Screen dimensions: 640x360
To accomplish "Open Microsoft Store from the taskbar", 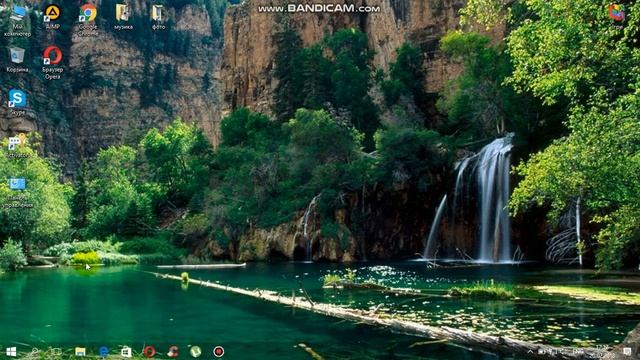I will 127,351.
